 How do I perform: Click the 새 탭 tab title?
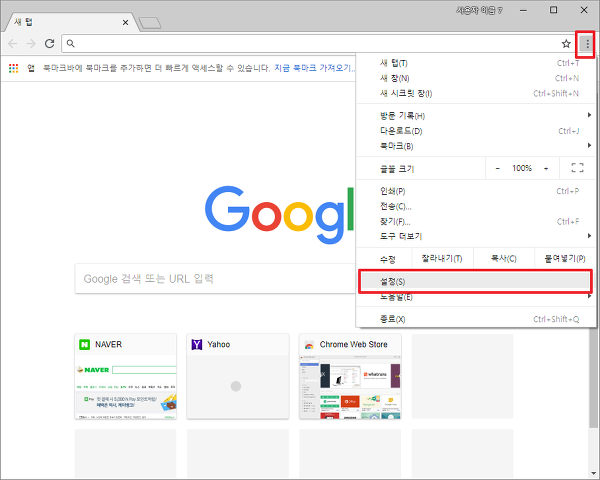point(24,22)
